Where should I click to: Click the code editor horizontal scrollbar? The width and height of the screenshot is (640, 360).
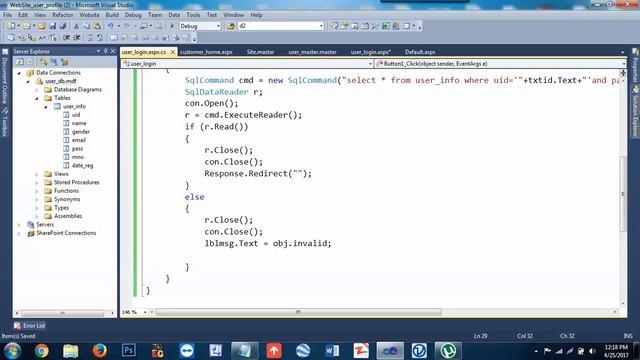[298, 312]
